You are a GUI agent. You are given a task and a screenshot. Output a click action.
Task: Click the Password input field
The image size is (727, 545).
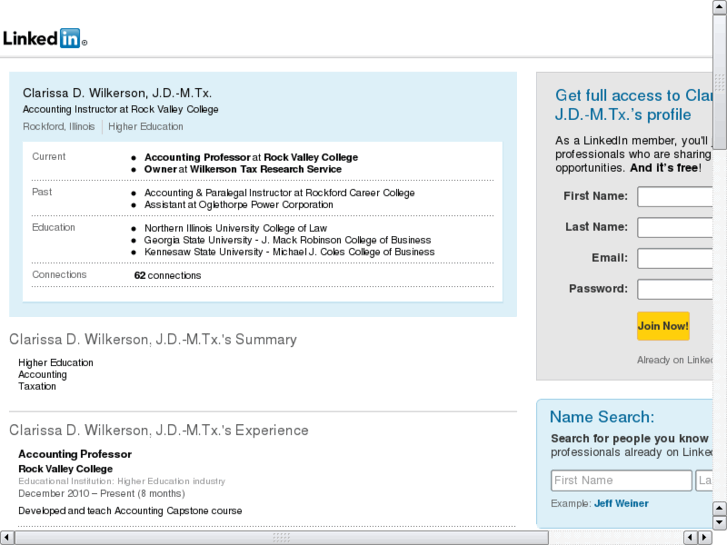tap(675, 289)
